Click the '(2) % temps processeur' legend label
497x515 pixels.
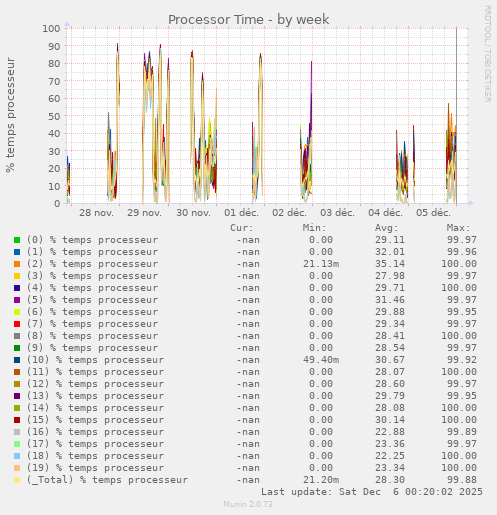click(x=92, y=264)
